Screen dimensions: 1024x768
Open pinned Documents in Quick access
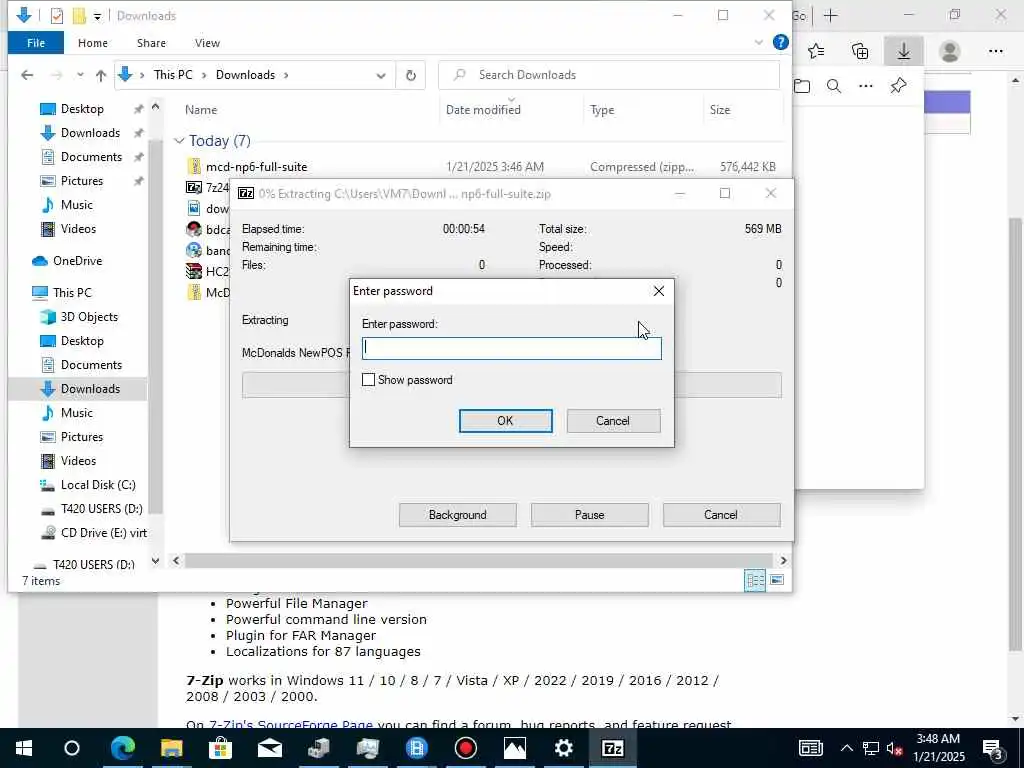coord(91,157)
